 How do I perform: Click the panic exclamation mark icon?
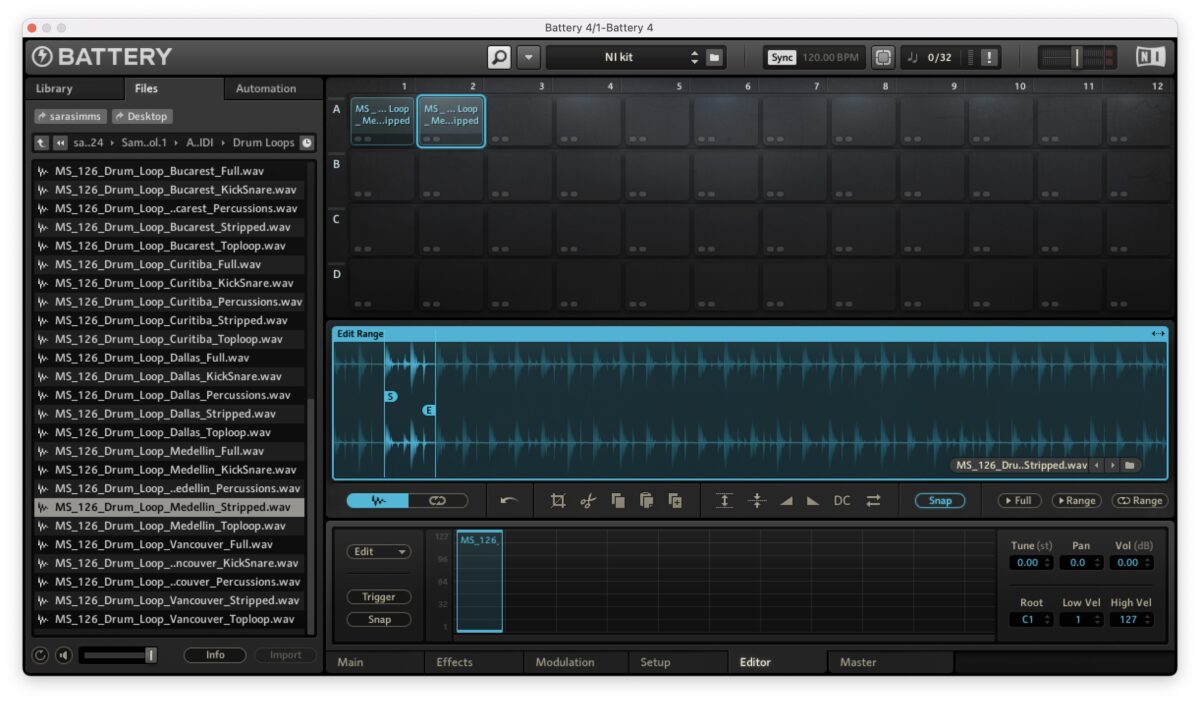point(989,58)
